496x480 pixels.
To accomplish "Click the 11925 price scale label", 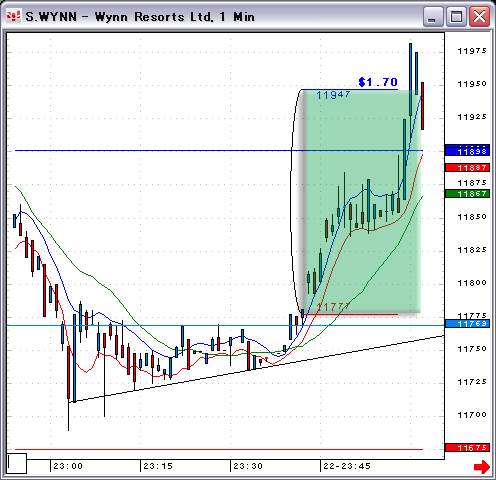I will coord(472,117).
